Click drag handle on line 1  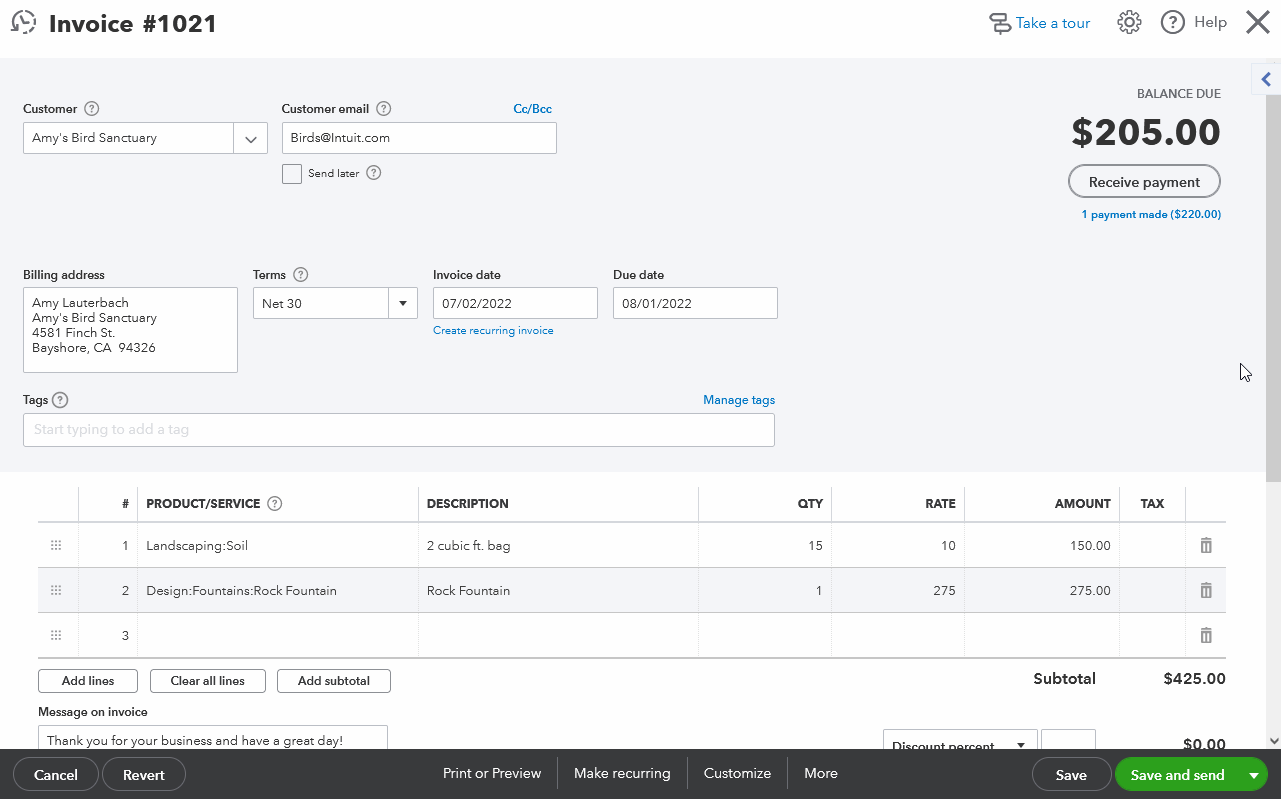click(56, 546)
